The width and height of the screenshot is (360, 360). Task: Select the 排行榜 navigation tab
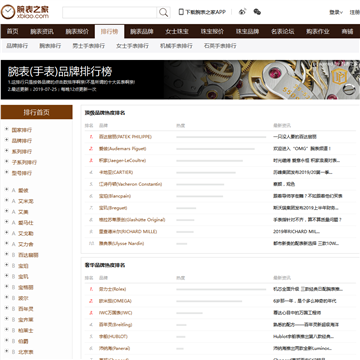(x=110, y=32)
